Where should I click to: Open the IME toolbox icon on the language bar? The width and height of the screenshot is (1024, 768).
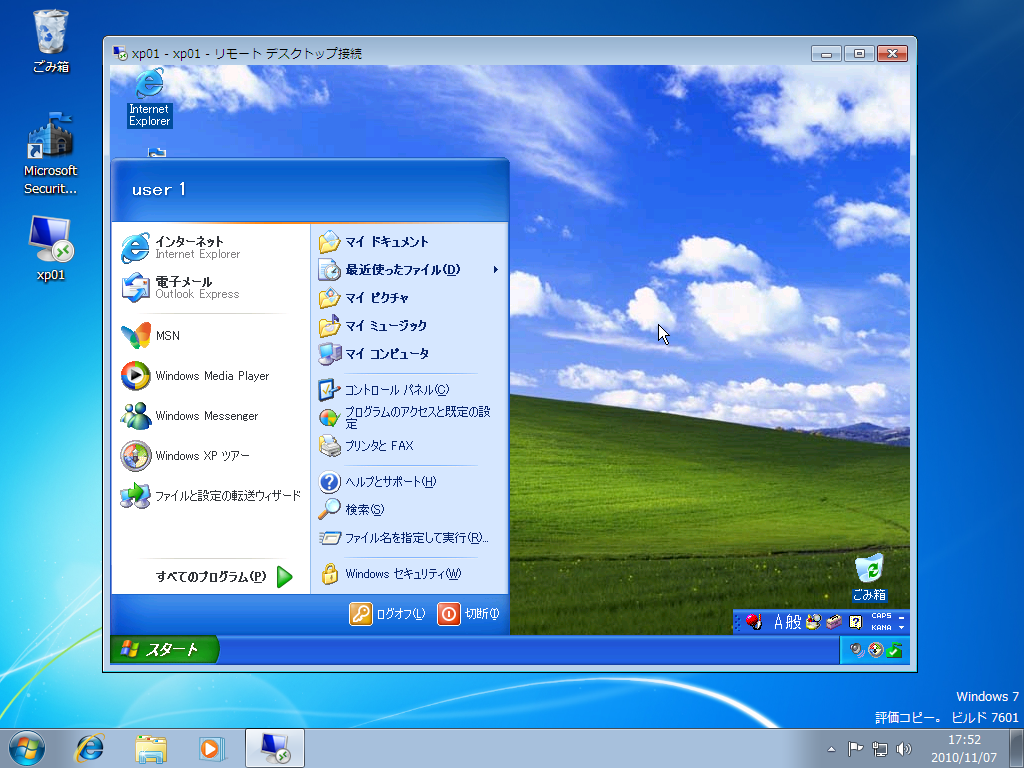(x=834, y=622)
